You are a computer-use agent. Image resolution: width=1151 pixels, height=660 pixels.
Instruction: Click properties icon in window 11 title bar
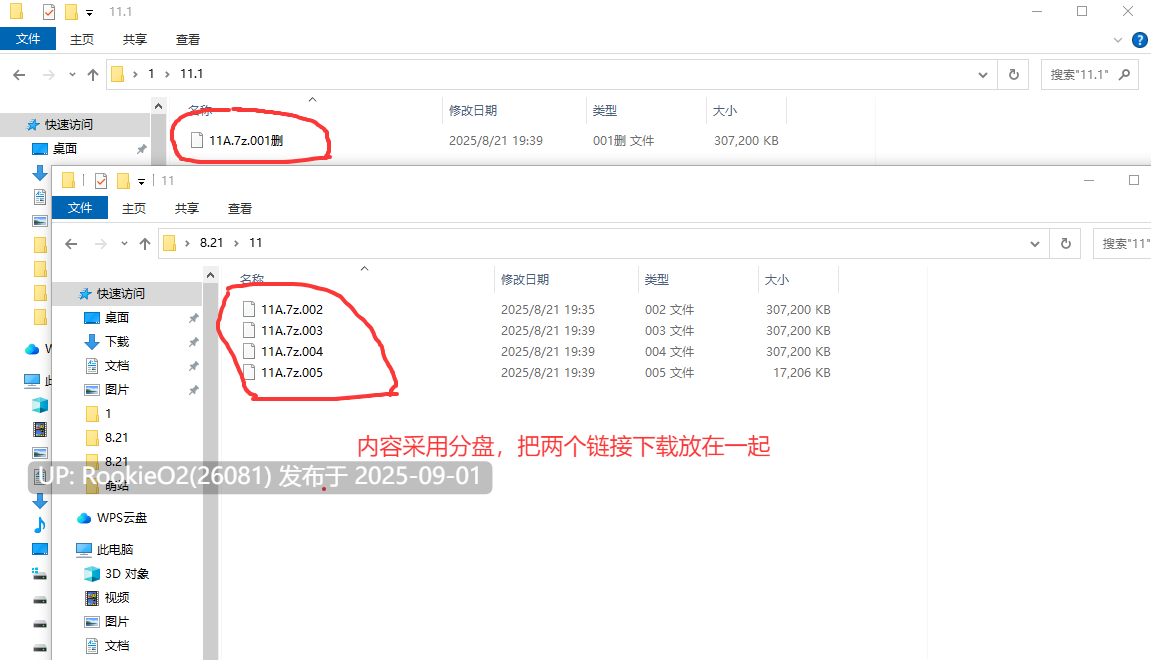101,181
